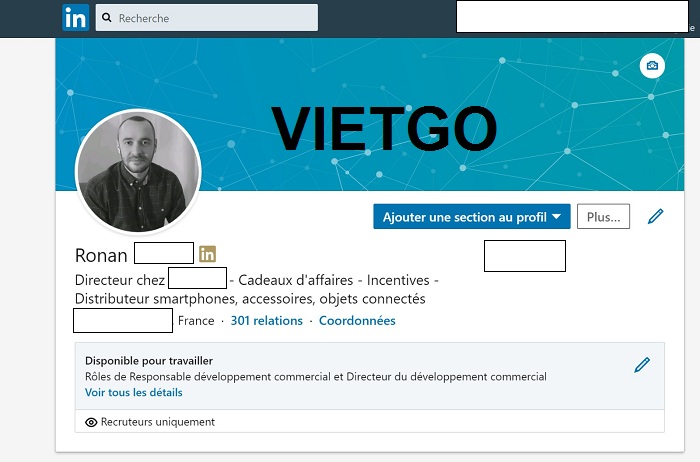The width and height of the screenshot is (700, 462).
Task: Click the profile name 'Ronan'
Action: [101, 255]
